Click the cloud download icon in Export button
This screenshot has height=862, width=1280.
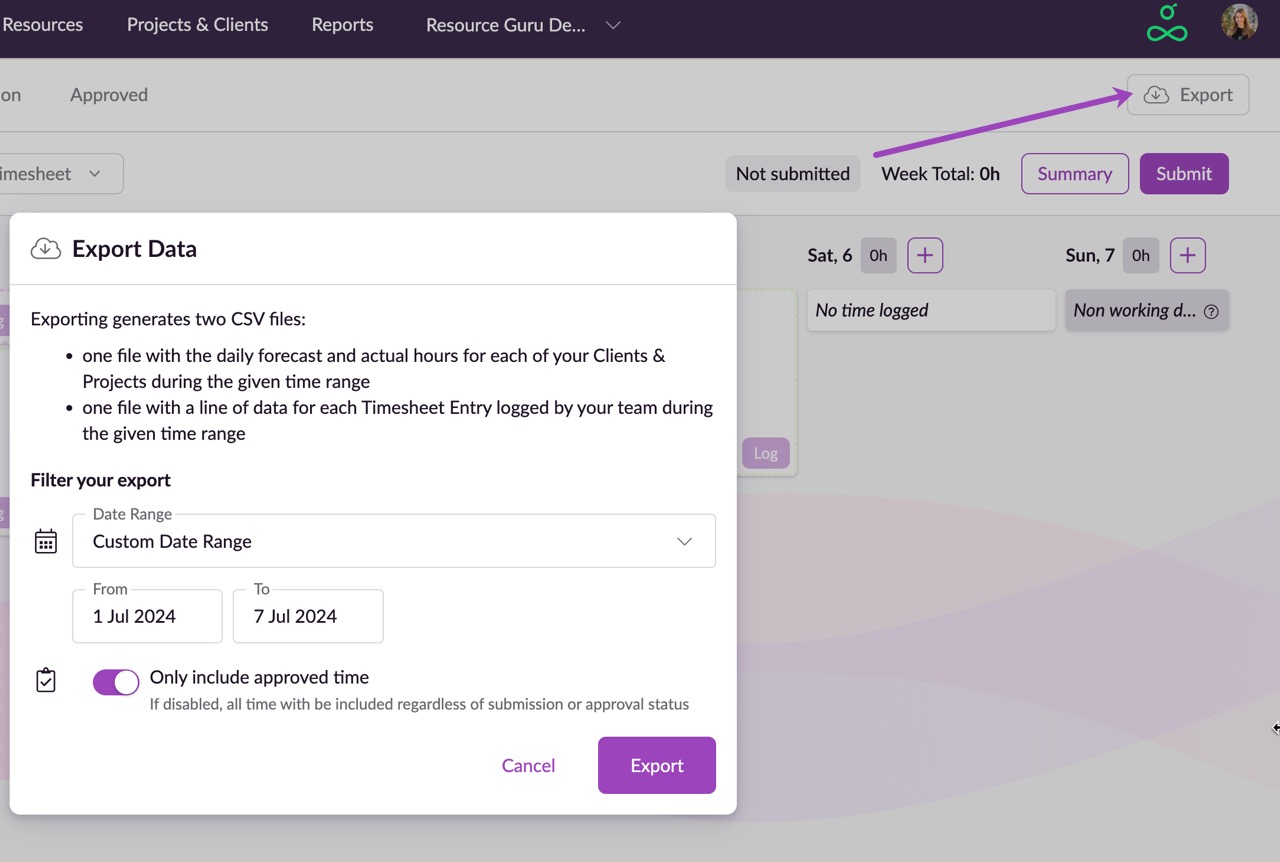[x=1156, y=95]
